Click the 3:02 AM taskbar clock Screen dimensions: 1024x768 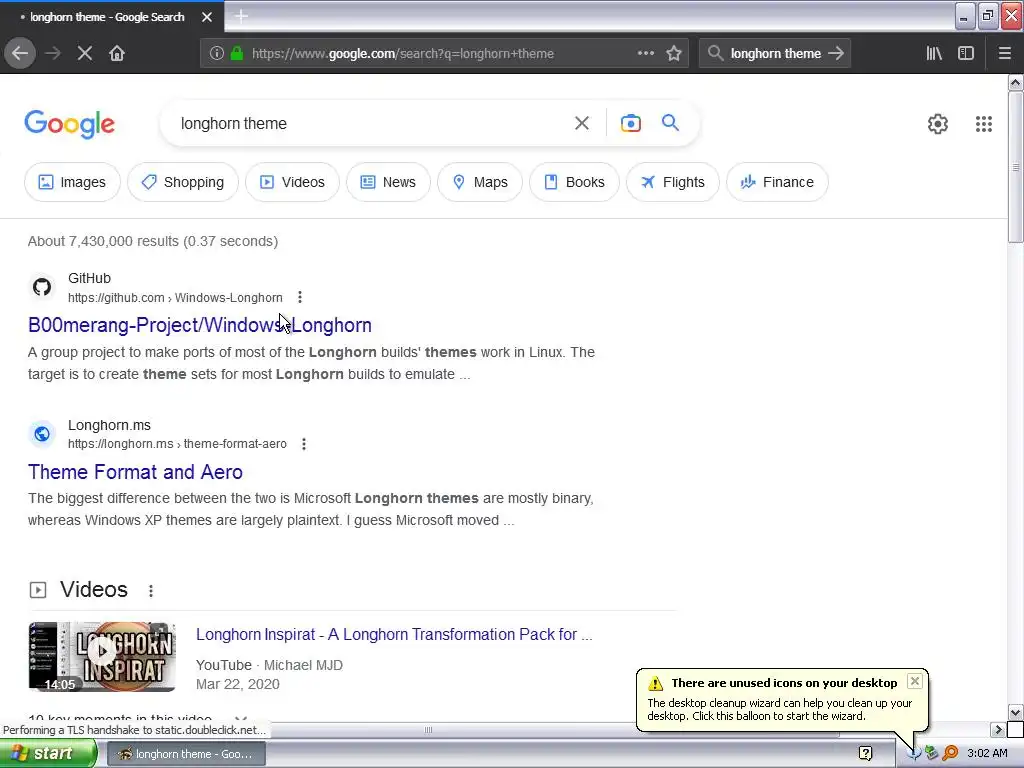coord(987,754)
